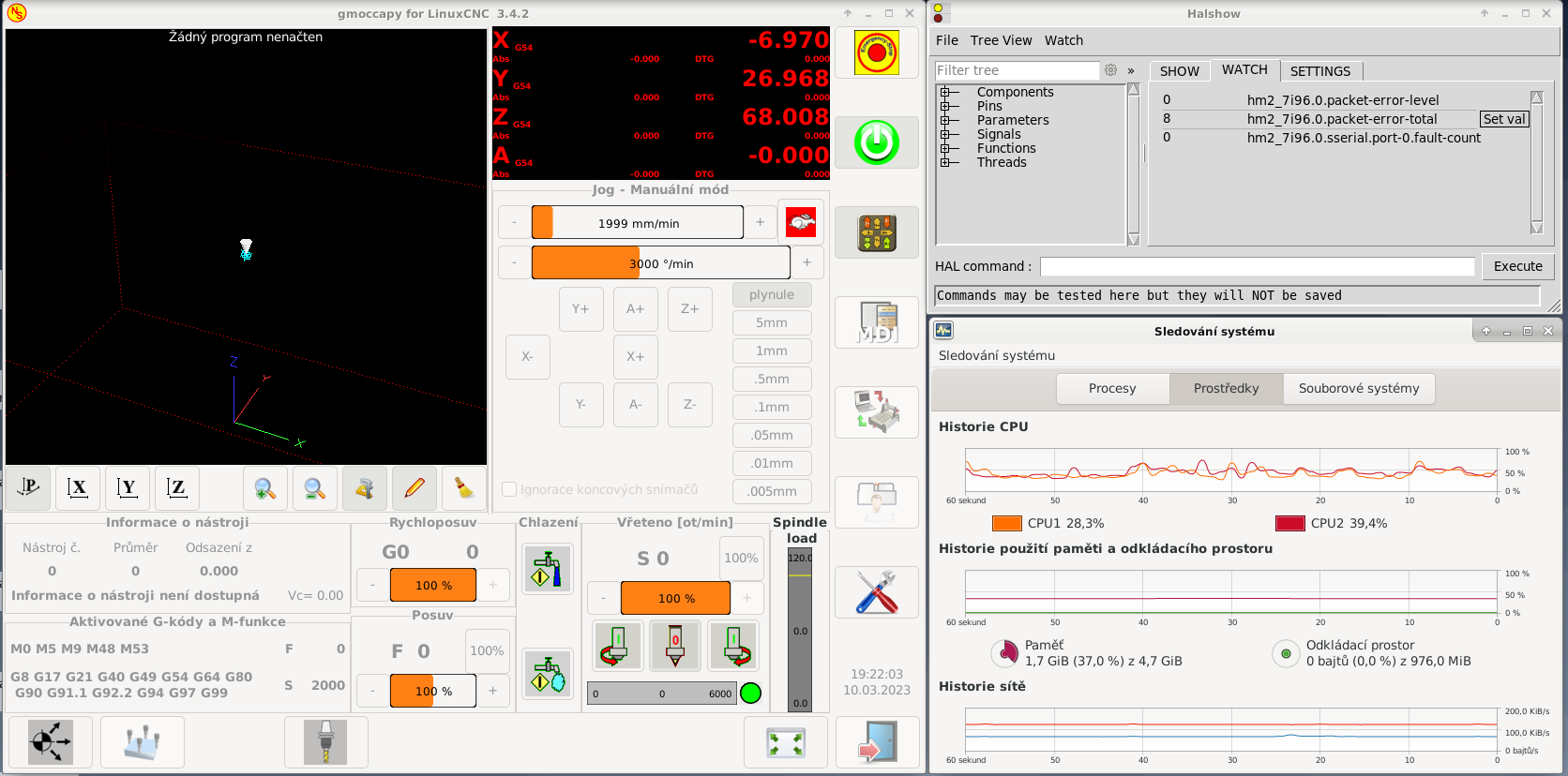Toggle the tool view icon beside zoom
Screen dimensions: 1568x776
(365, 488)
